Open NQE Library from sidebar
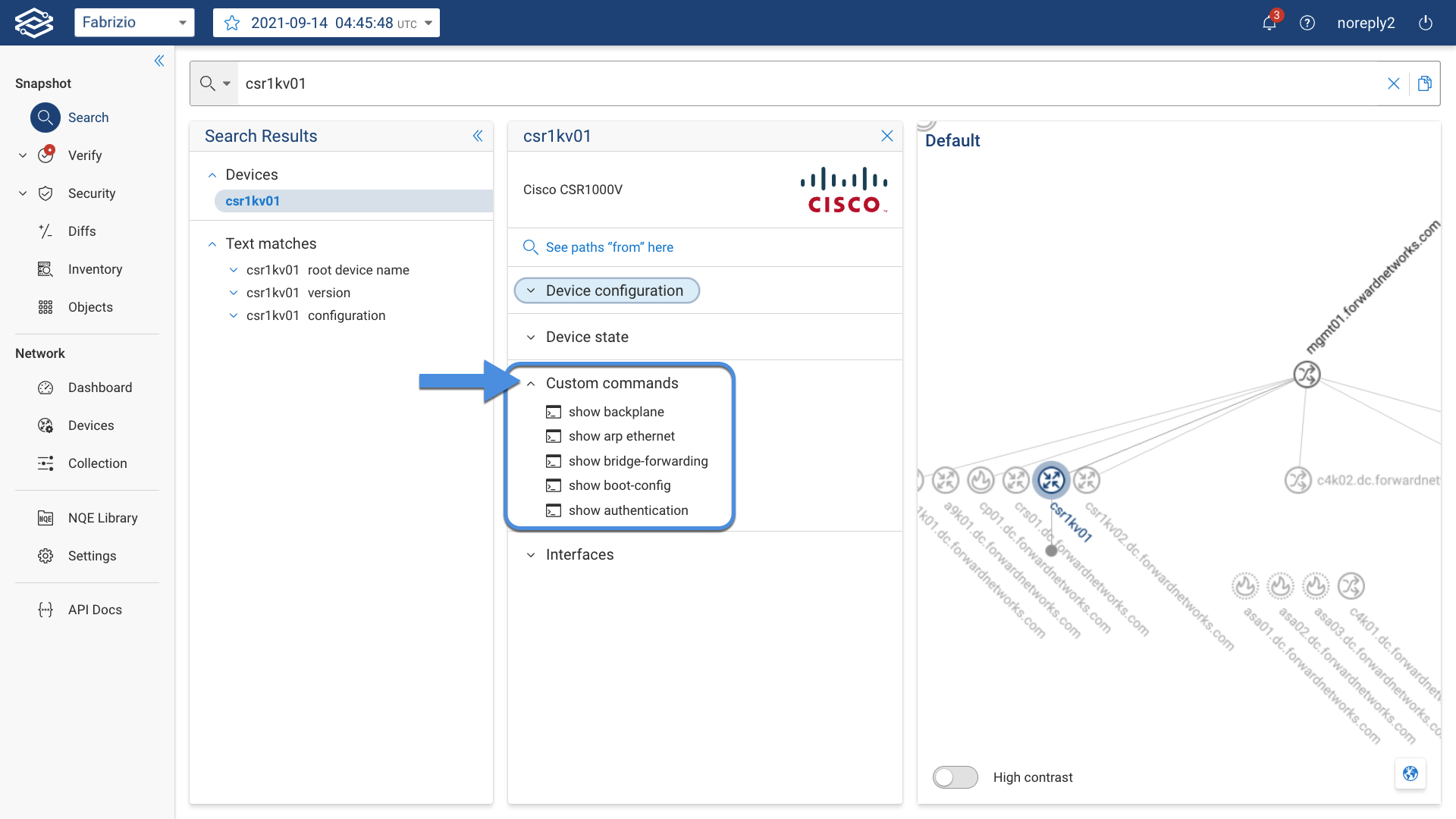 pyautogui.click(x=102, y=518)
